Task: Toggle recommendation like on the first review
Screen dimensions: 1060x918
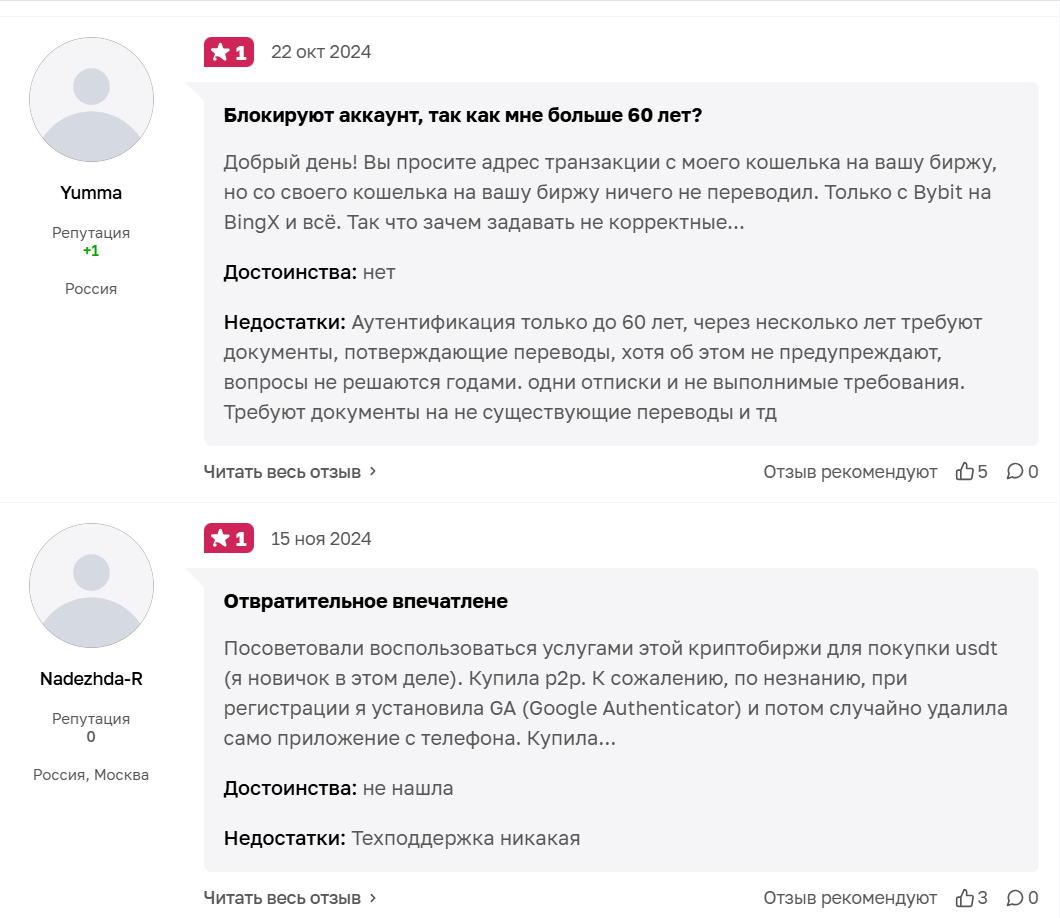Action: pyautogui.click(x=967, y=471)
